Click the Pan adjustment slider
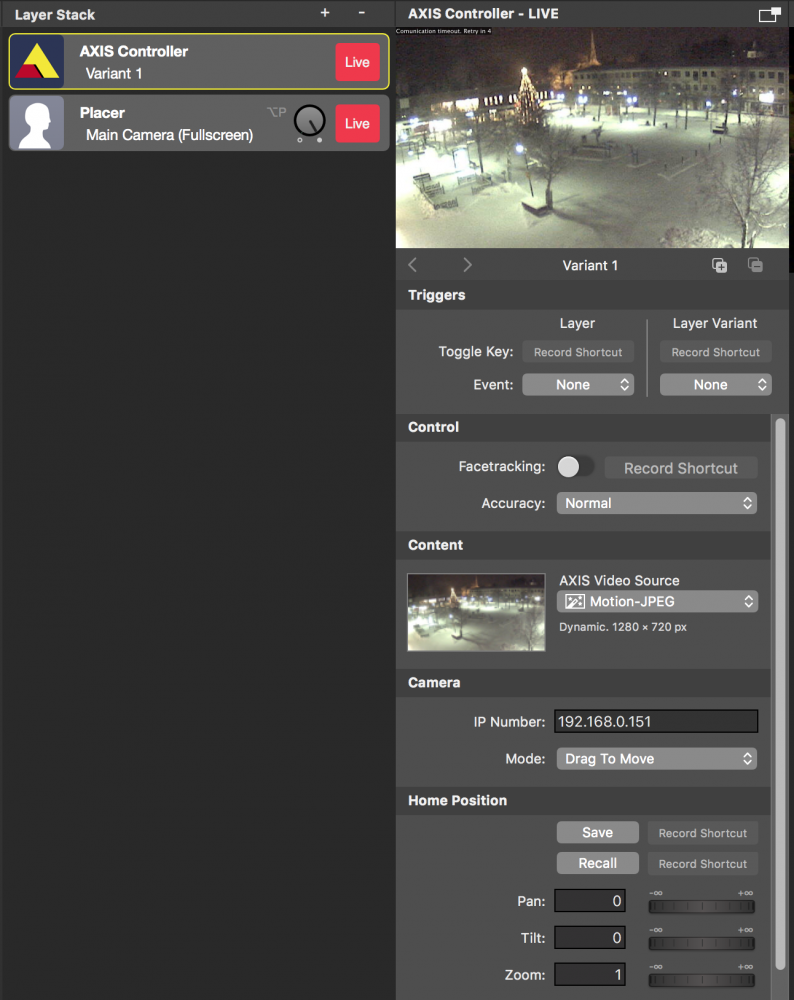The height and width of the screenshot is (1000, 794). (x=702, y=906)
